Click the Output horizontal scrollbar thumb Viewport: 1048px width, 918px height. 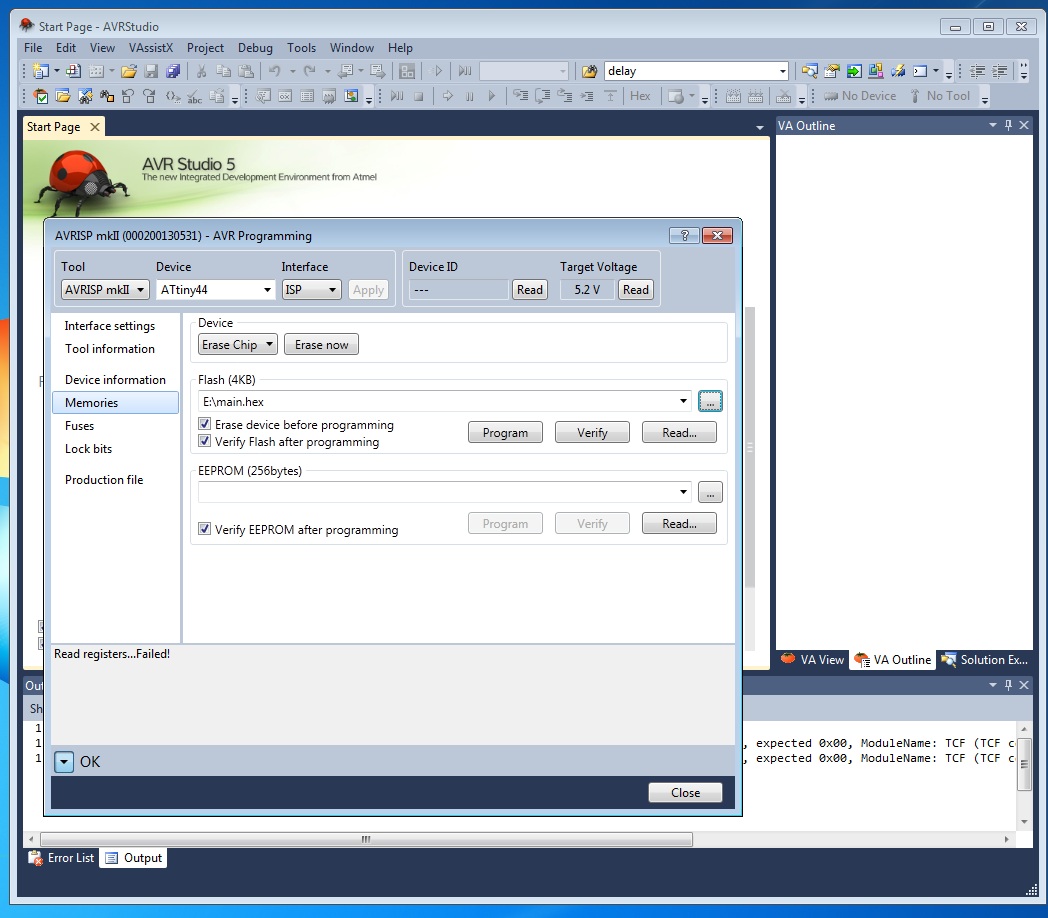[x=366, y=839]
